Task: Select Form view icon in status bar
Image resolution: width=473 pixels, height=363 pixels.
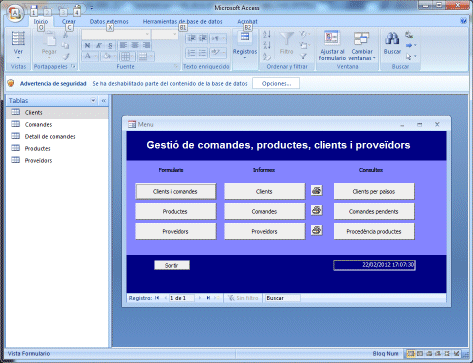Action: [411, 354]
